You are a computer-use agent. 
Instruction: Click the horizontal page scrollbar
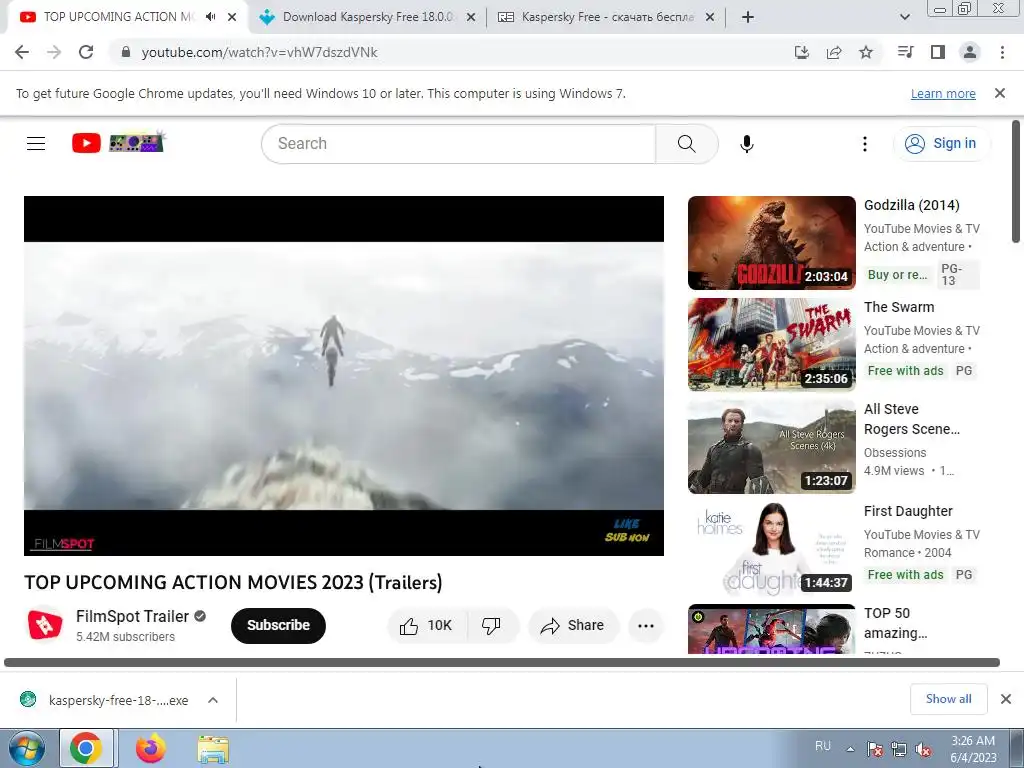point(502,662)
